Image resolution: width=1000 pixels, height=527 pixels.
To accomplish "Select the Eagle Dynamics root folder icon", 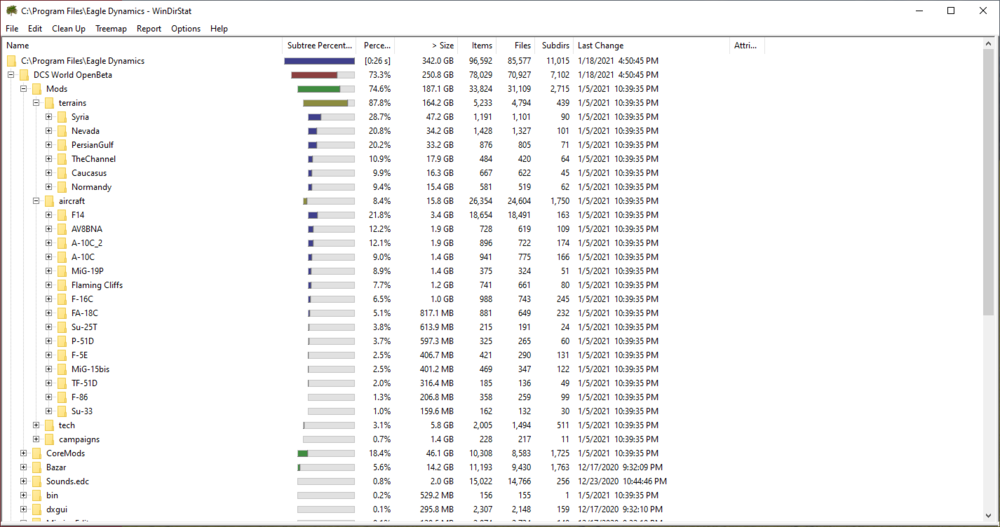I will click(11, 61).
